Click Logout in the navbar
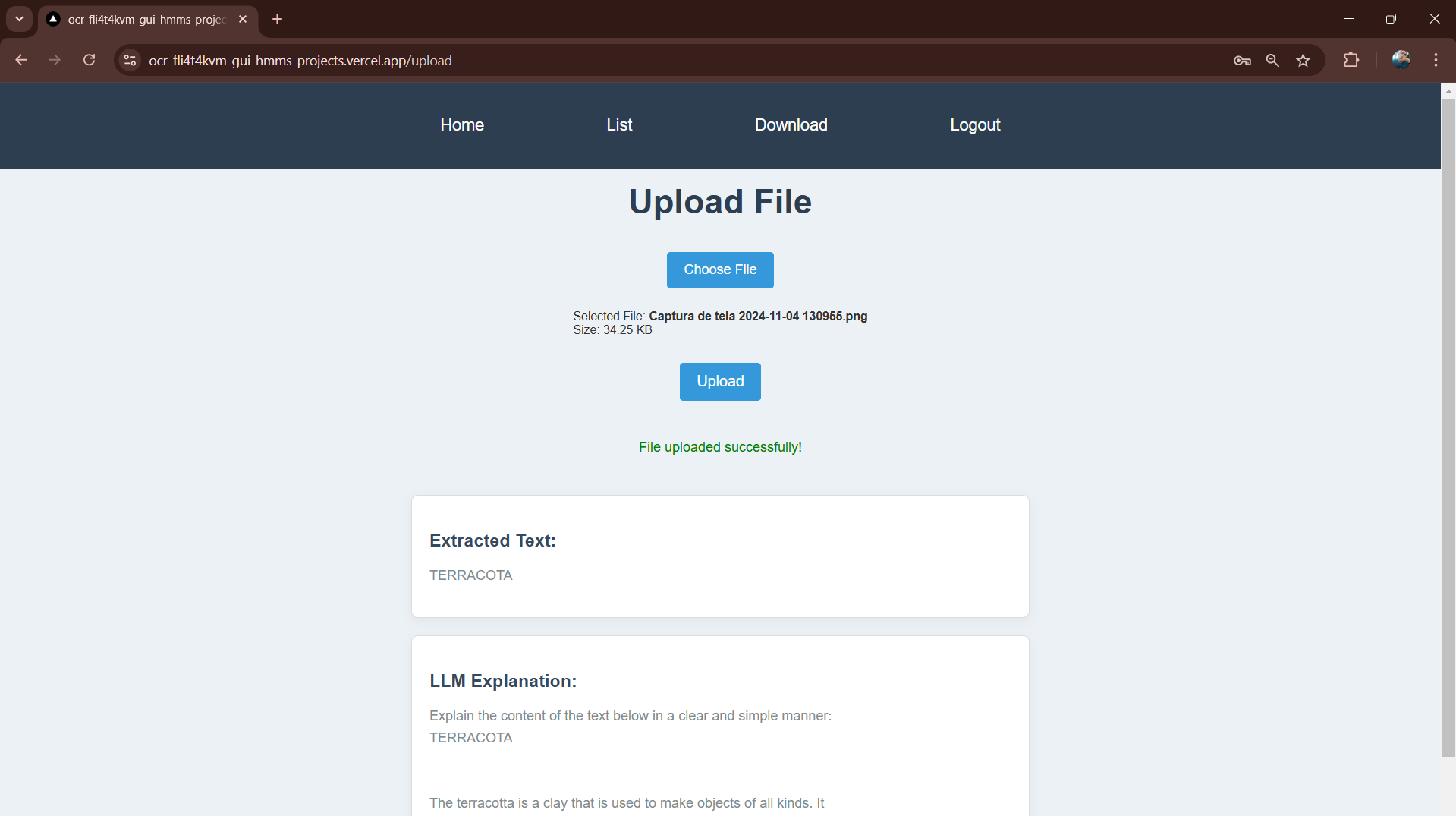This screenshot has height=816, width=1456. [975, 125]
